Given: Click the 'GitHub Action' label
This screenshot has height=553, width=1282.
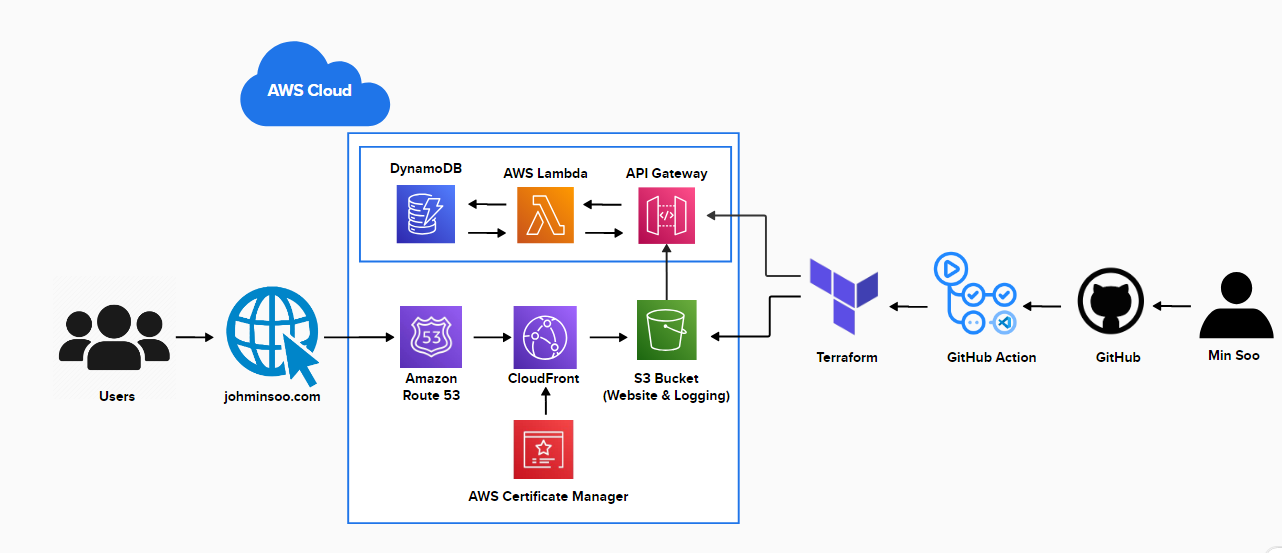Looking at the screenshot, I should pos(992,357).
